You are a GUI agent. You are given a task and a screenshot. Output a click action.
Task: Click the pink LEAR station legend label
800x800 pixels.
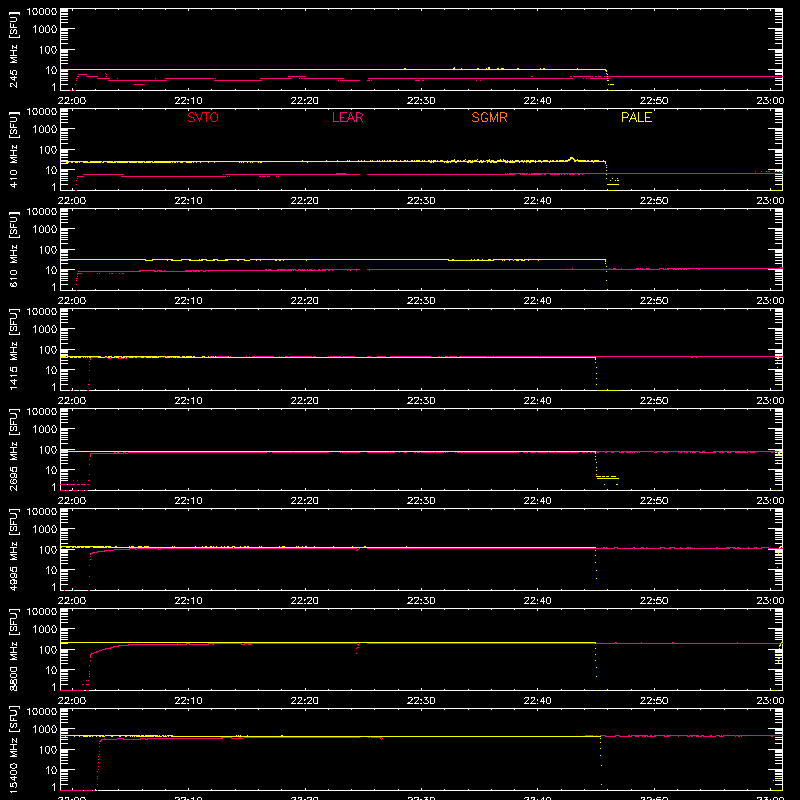347,117
